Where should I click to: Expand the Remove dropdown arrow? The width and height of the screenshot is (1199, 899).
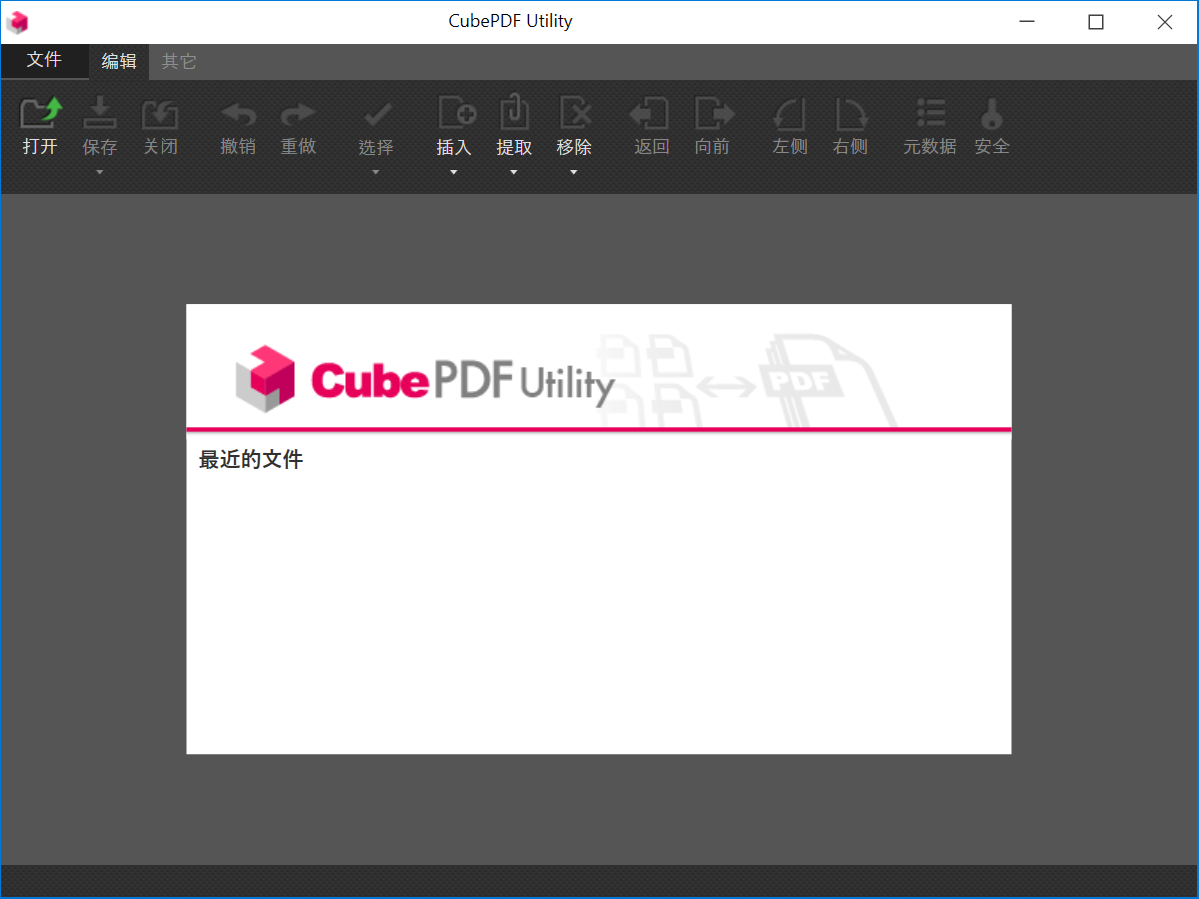tap(574, 171)
